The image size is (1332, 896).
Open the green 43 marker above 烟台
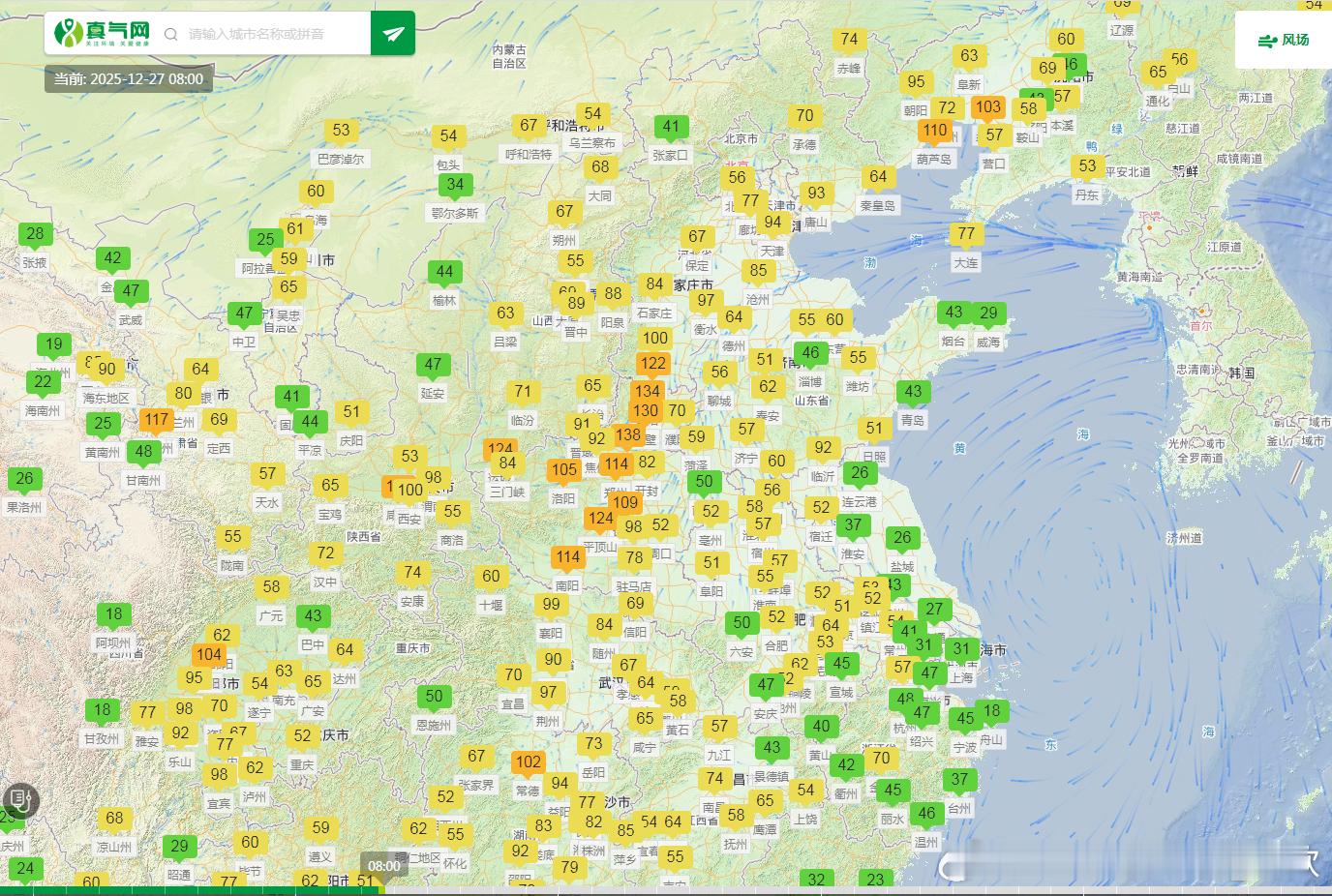(954, 314)
